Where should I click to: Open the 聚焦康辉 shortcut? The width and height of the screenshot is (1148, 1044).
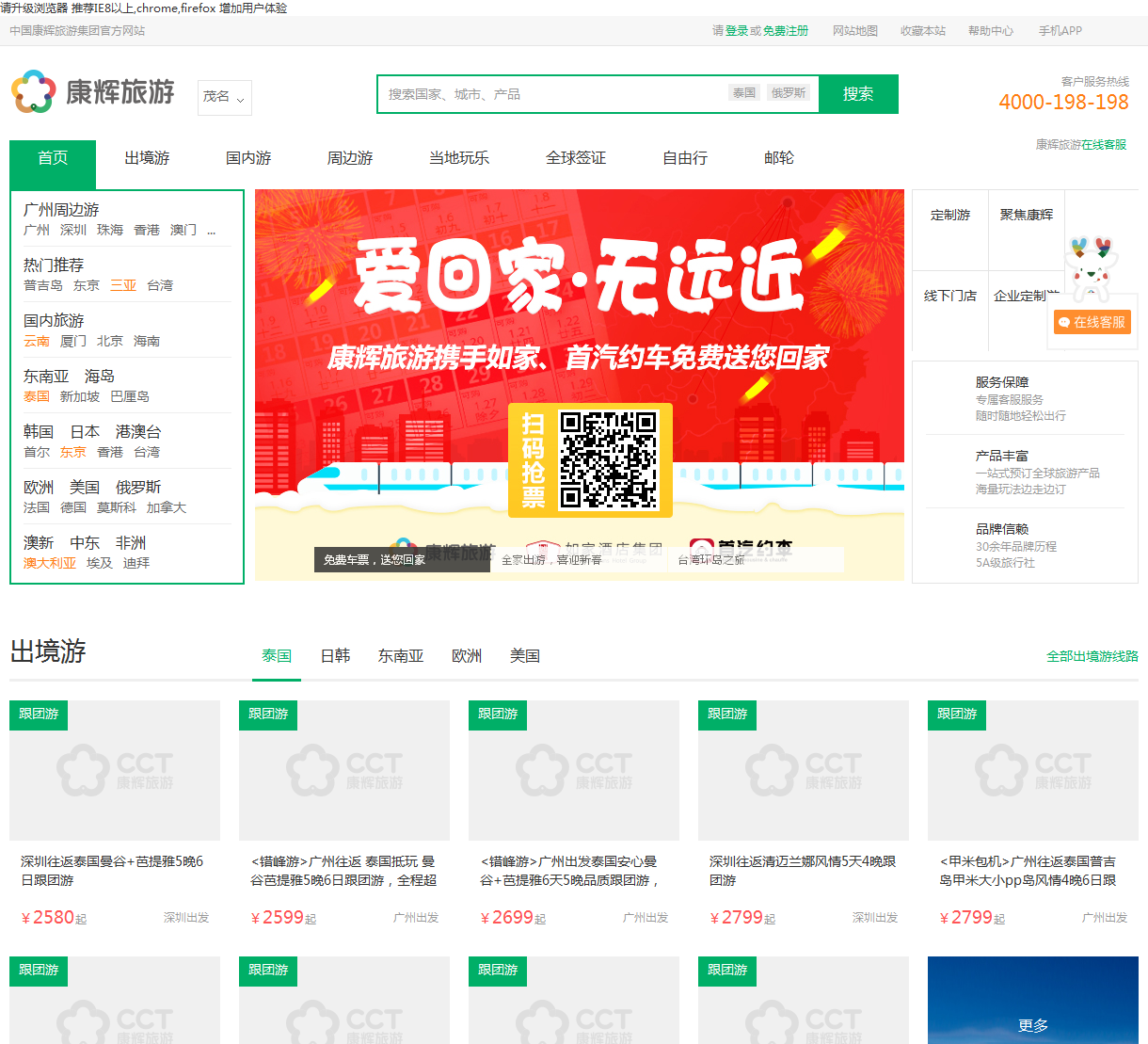click(1027, 216)
